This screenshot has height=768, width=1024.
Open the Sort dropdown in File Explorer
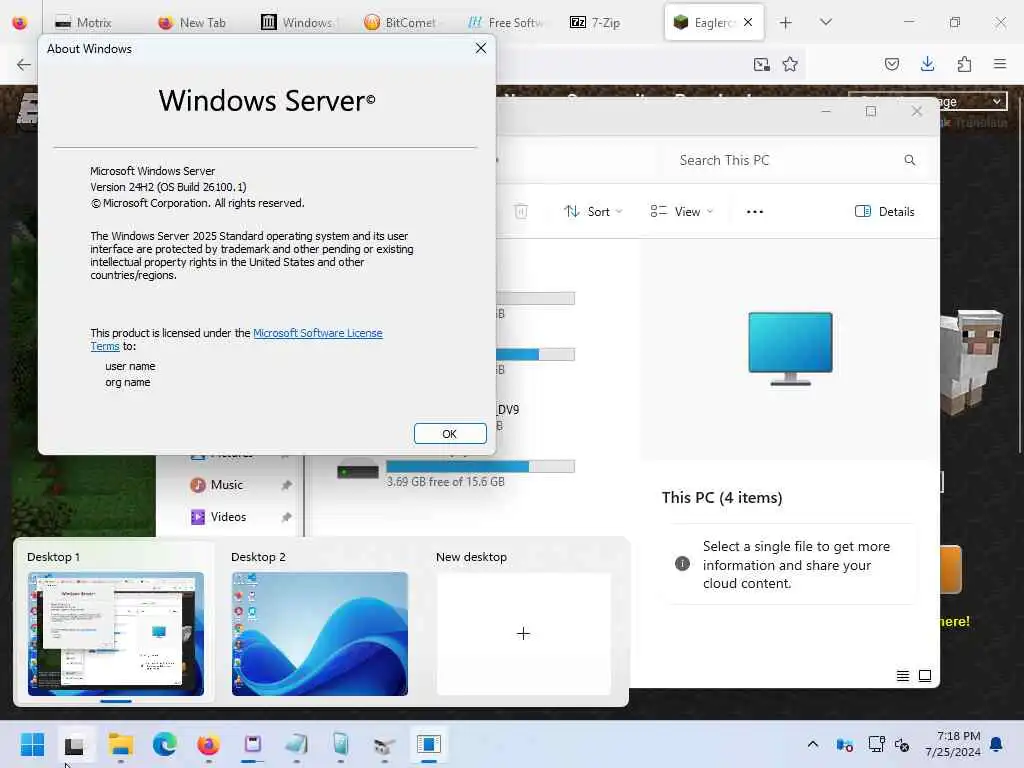593,212
